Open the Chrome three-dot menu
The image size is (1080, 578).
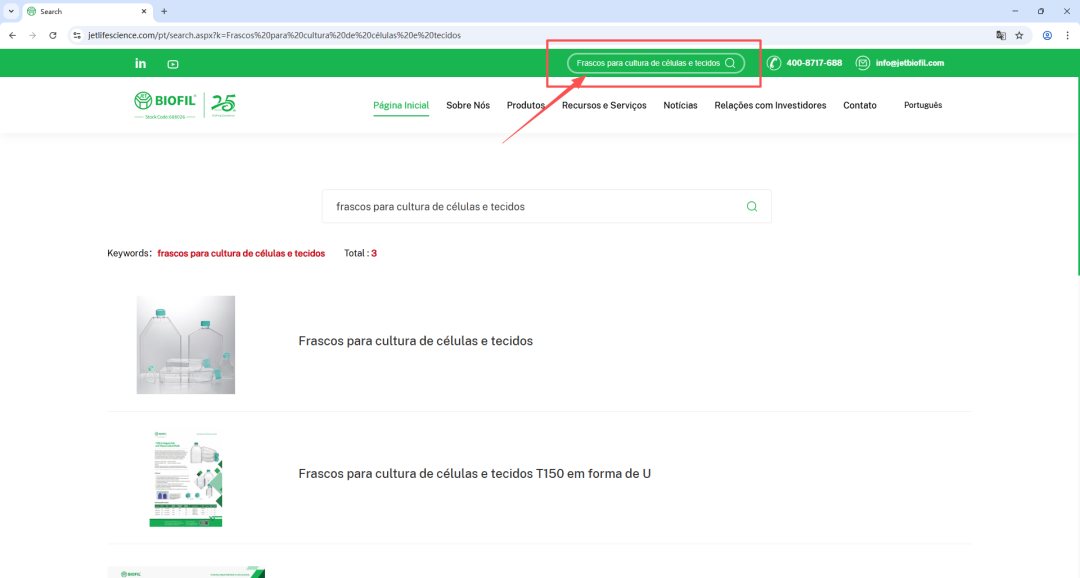click(x=1068, y=35)
